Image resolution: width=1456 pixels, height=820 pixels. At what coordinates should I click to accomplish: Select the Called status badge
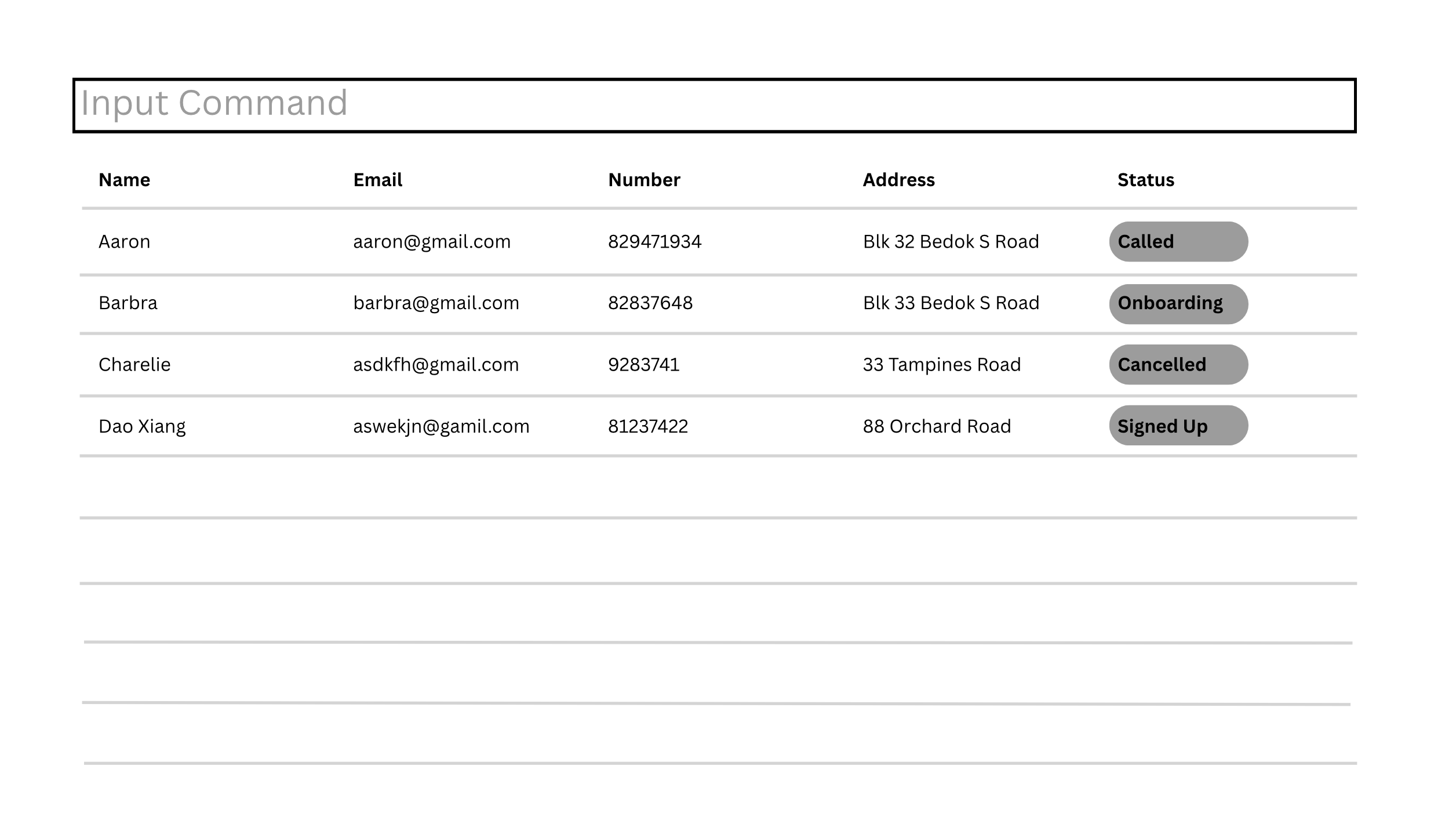coord(1178,241)
